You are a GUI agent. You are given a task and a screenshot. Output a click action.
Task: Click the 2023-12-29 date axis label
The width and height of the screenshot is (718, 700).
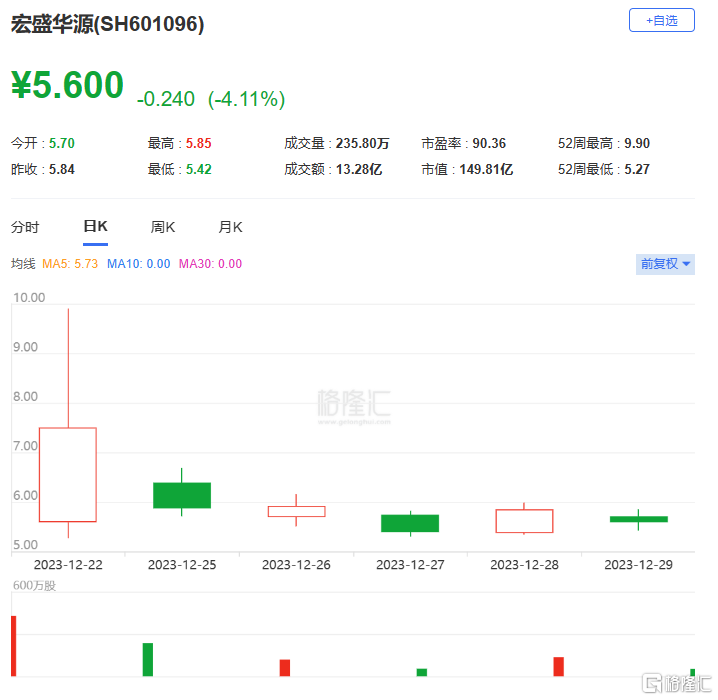[x=638, y=565]
